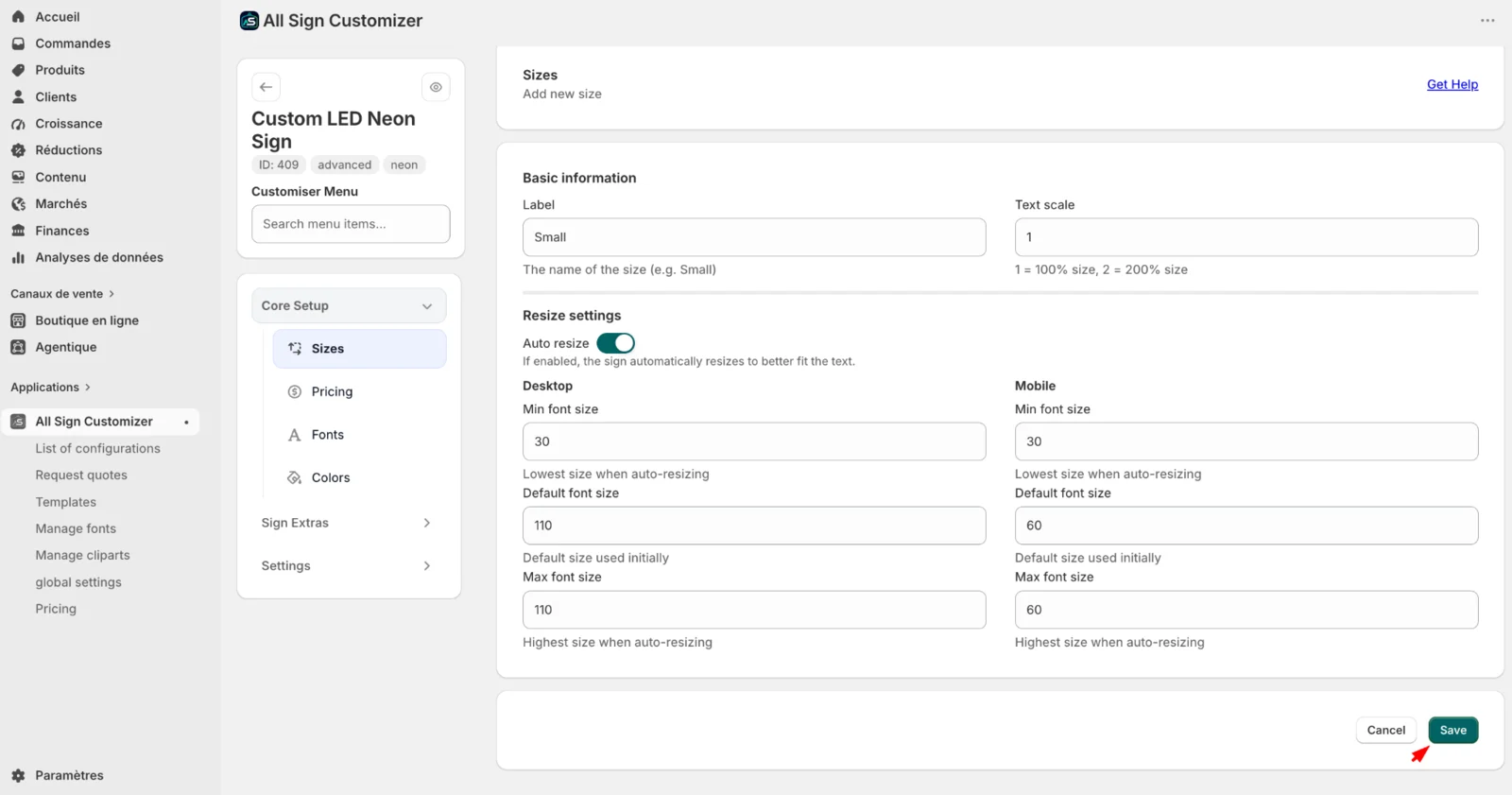Open Request quotes in sidebar
Viewport: 1512px width, 795px height.
[x=81, y=475]
